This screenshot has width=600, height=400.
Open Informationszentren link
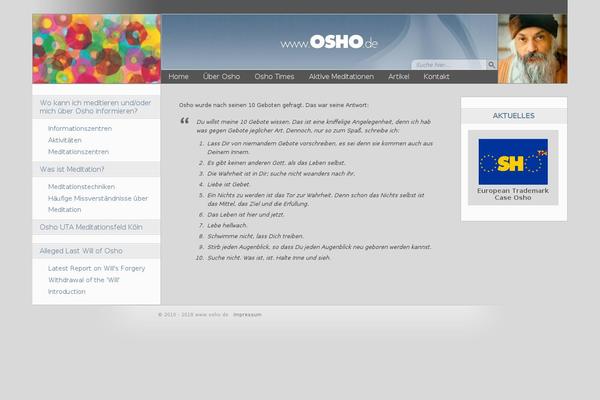pyautogui.click(x=80, y=129)
